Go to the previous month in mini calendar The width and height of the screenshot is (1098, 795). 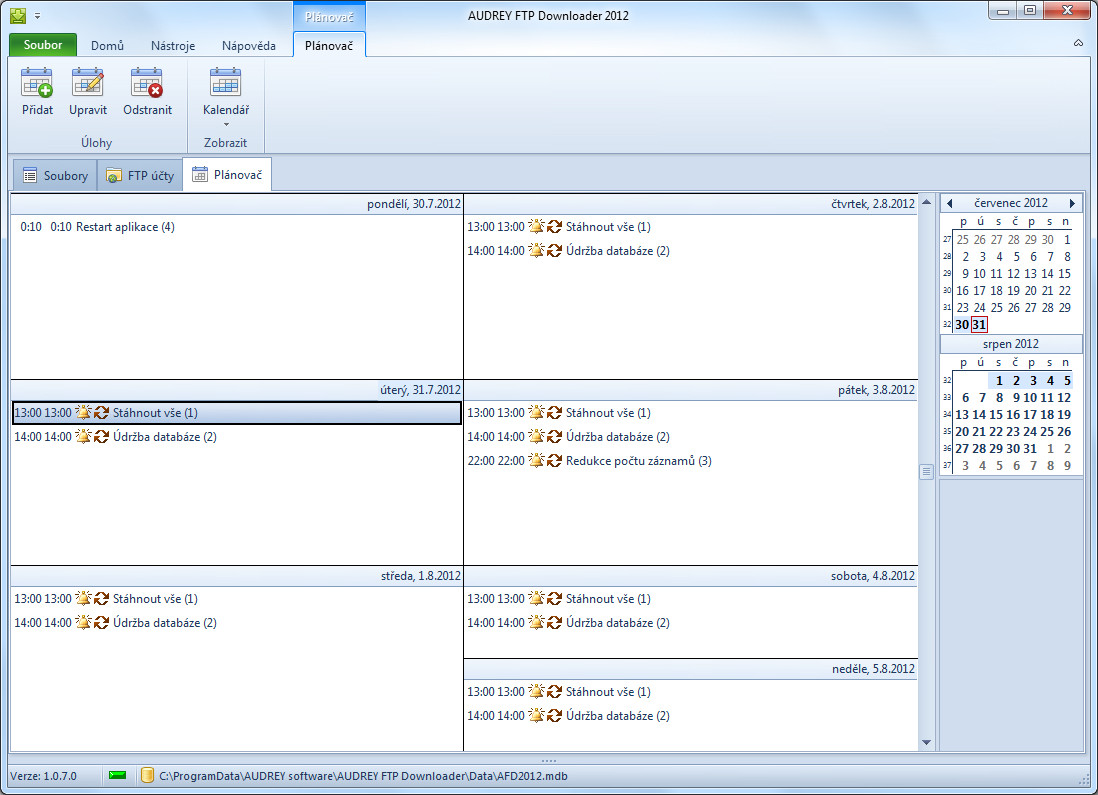(950, 203)
